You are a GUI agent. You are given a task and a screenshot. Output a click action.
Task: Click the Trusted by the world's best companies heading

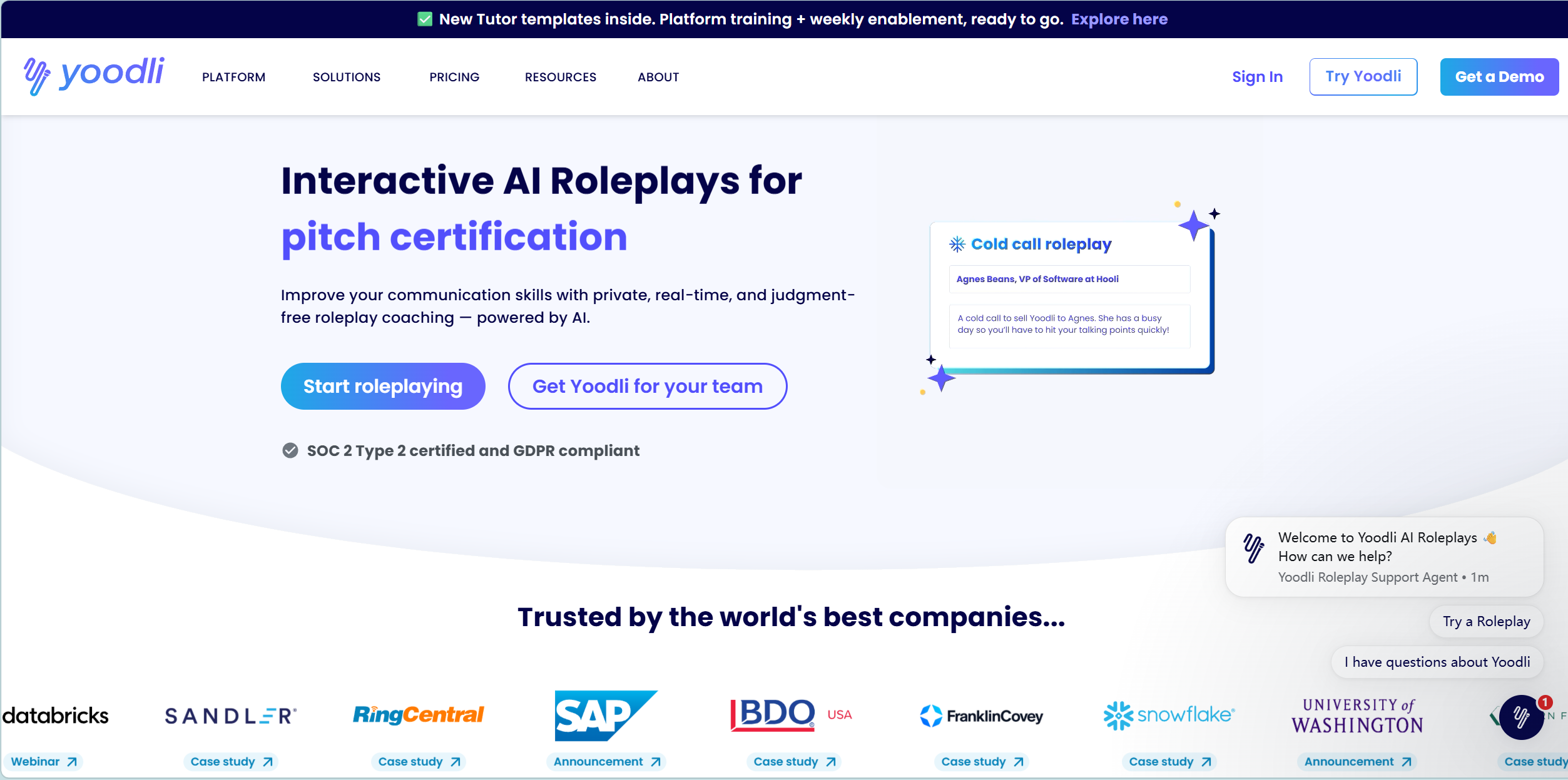[x=792, y=617]
